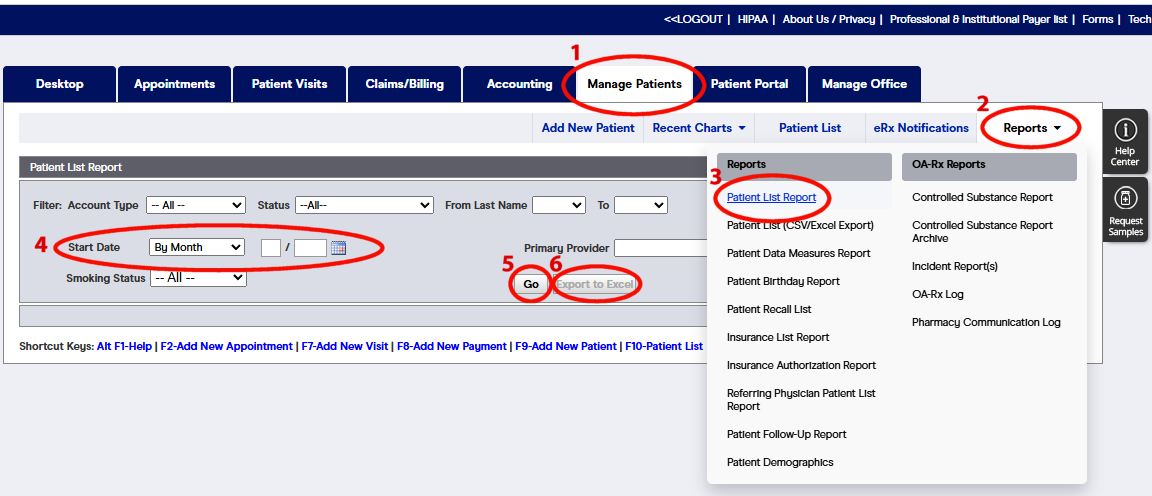
Task: Click the Request Samples icon
Action: (x=1125, y=210)
